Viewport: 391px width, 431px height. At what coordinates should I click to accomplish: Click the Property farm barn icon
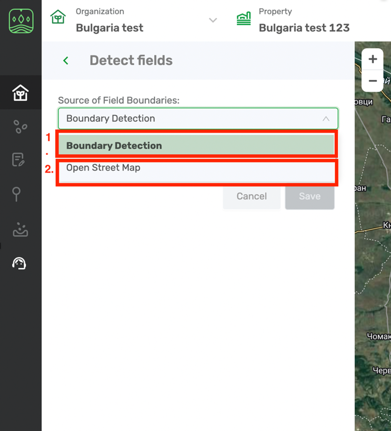point(244,18)
